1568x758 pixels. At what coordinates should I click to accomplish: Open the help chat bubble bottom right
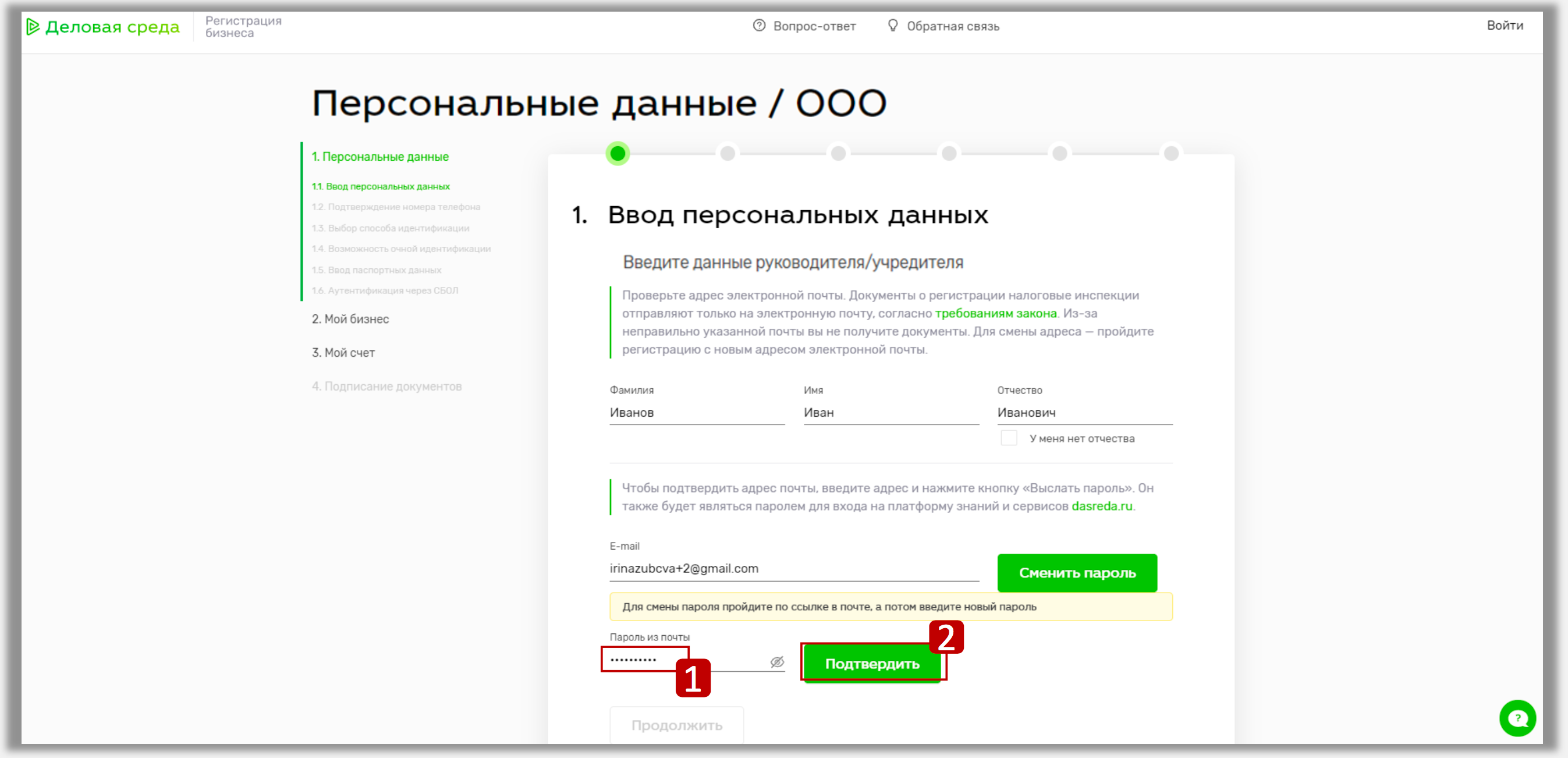point(1517,718)
